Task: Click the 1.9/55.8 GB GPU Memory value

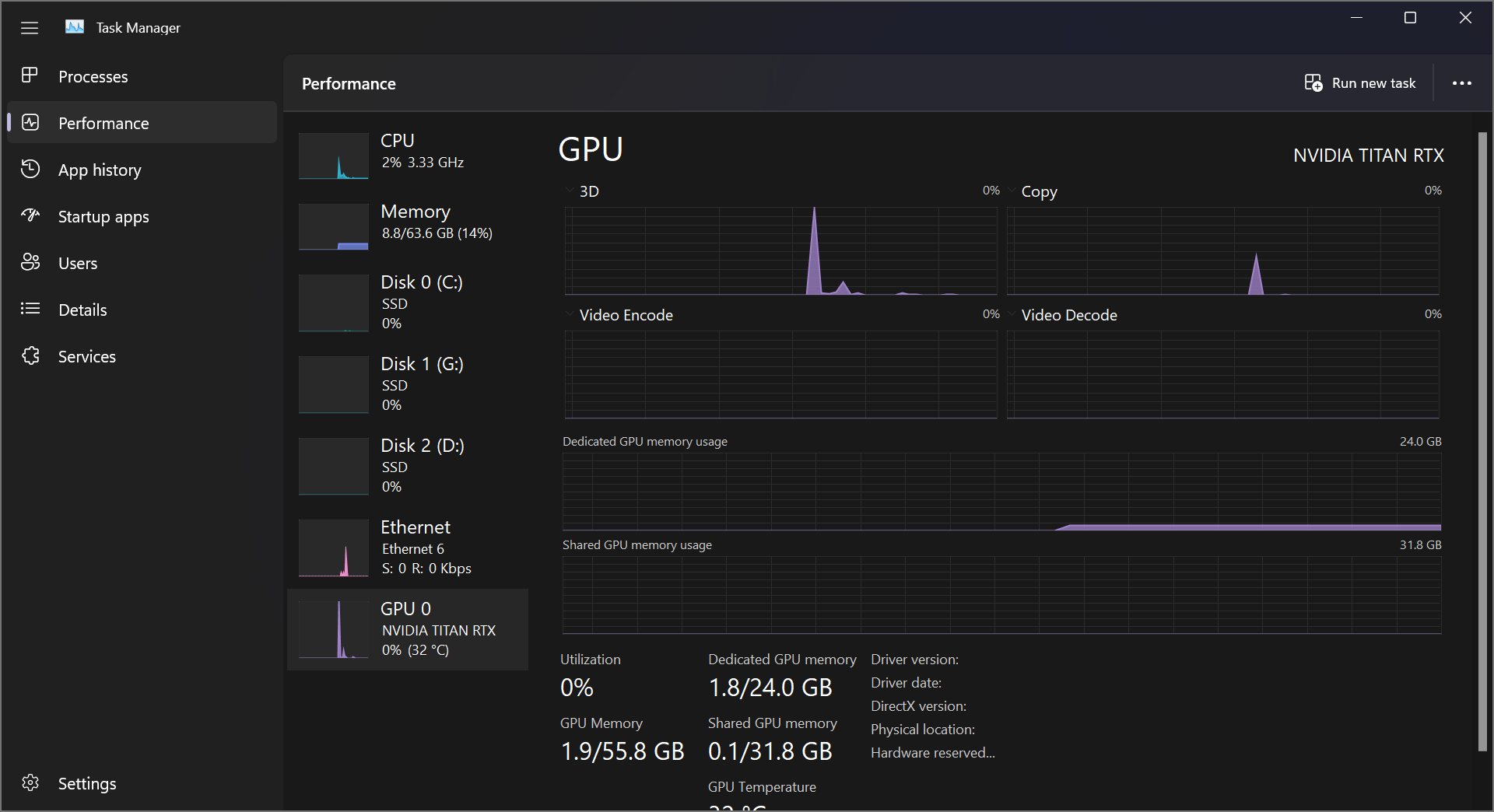Action: (x=622, y=751)
